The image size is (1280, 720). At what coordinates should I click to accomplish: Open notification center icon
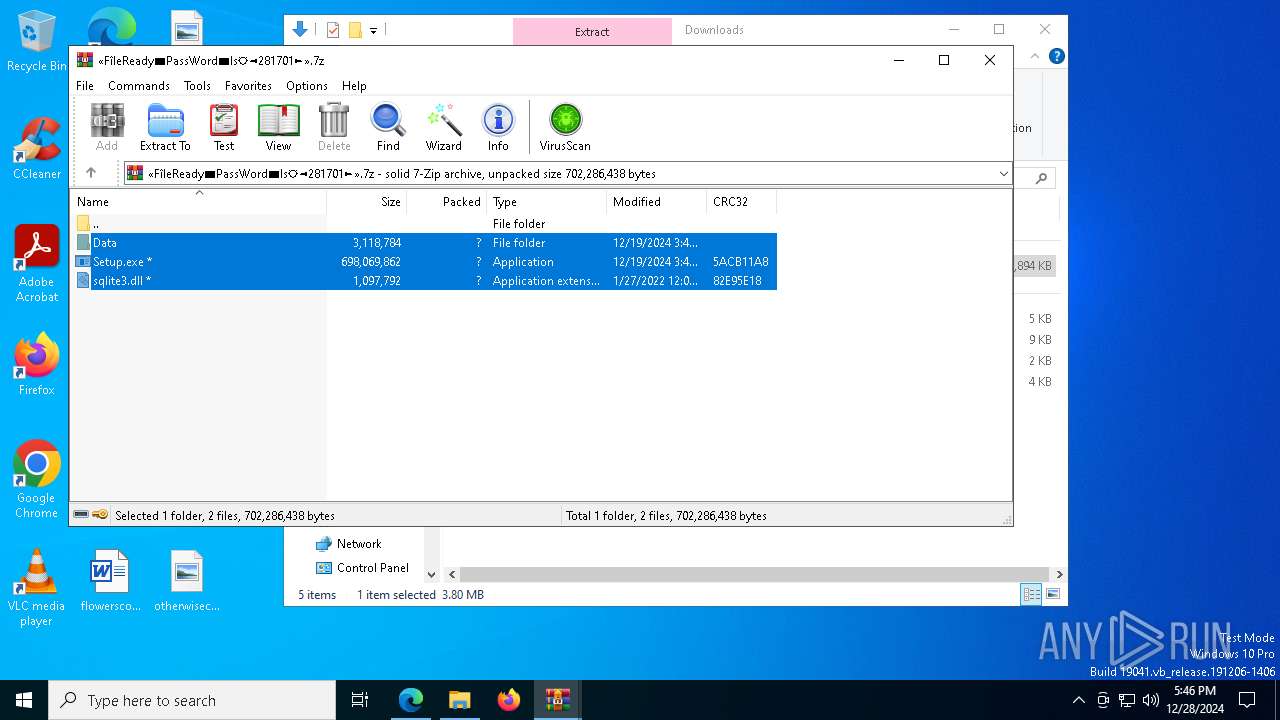click(1247, 700)
